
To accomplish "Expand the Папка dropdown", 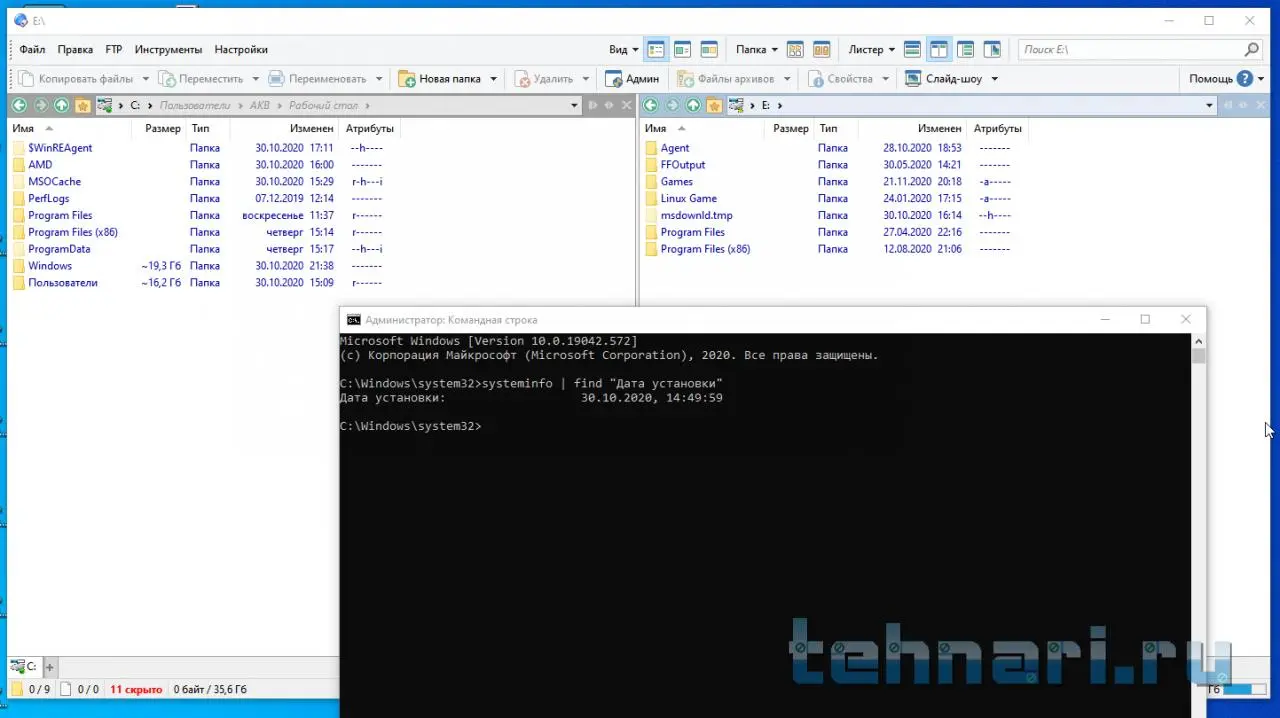I will (x=756, y=49).
